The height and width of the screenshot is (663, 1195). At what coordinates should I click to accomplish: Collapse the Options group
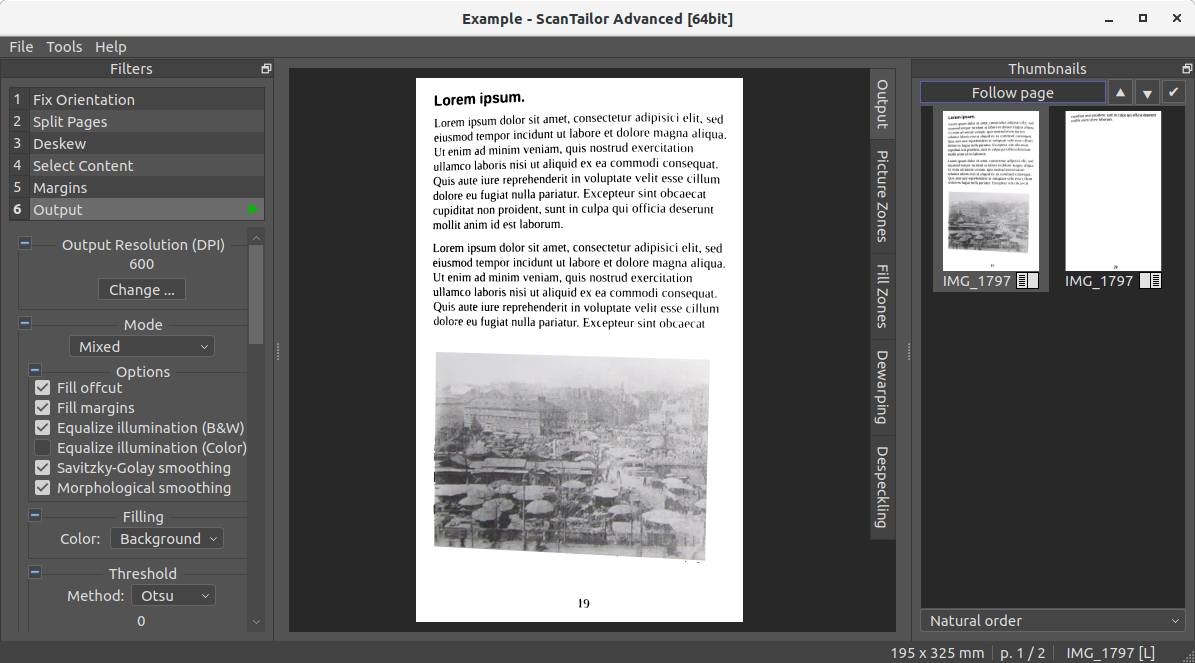(x=35, y=371)
